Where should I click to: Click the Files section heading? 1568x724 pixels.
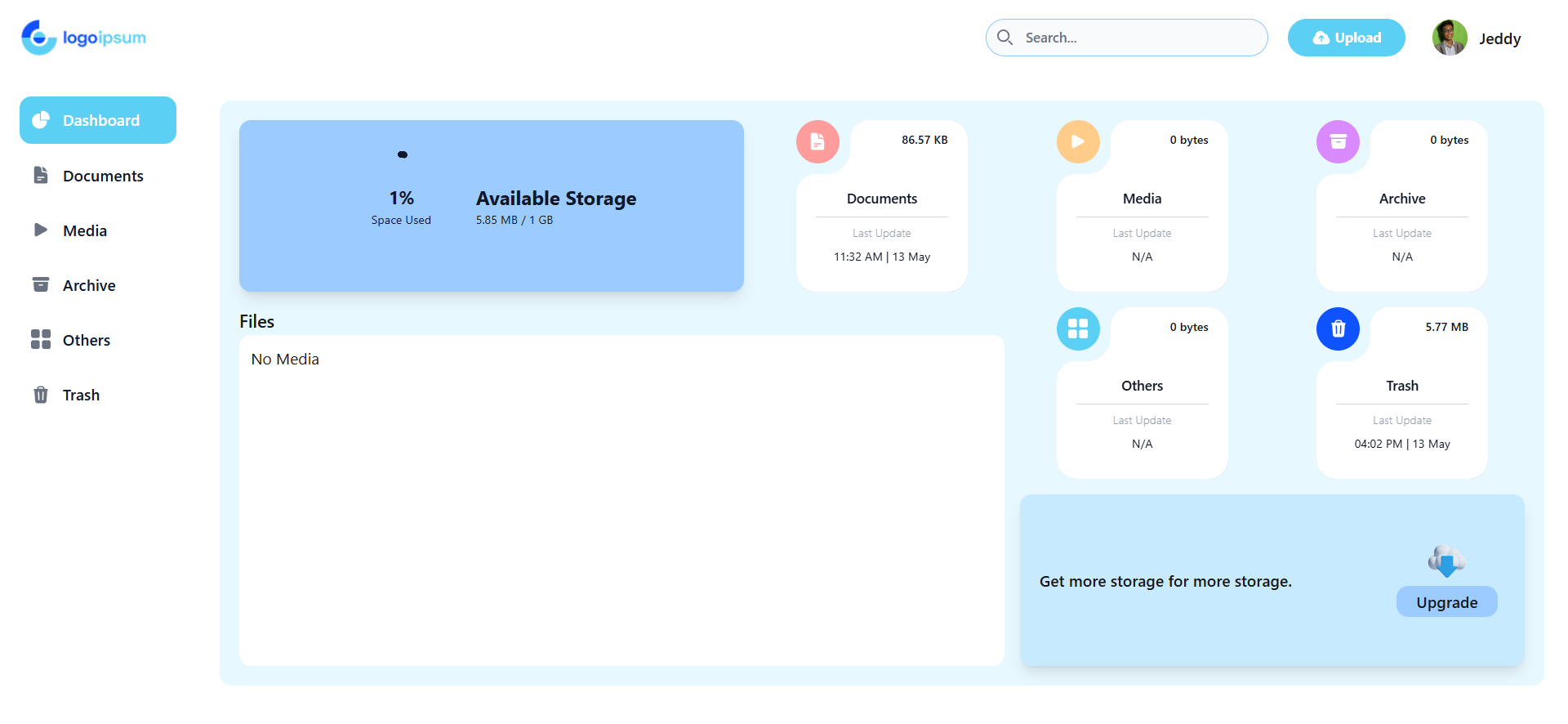tap(256, 321)
